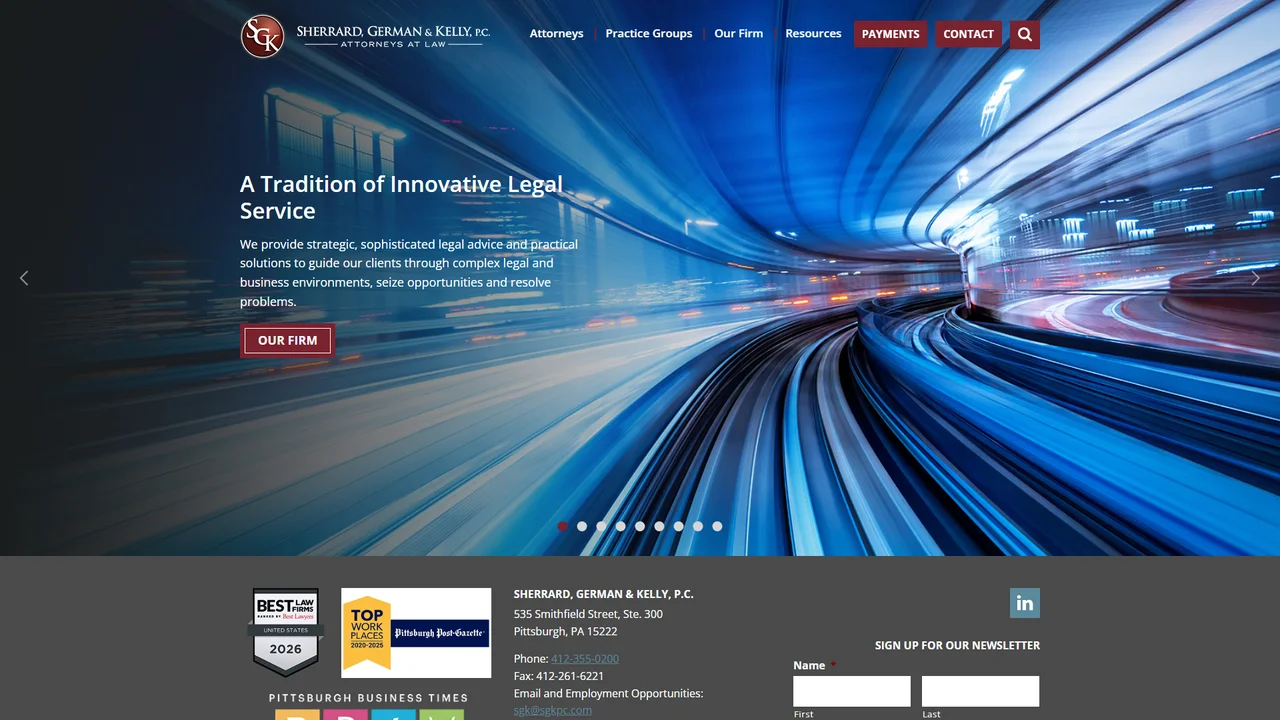
Task: Open the Best Law Firms 2026 badge
Action: click(286, 632)
